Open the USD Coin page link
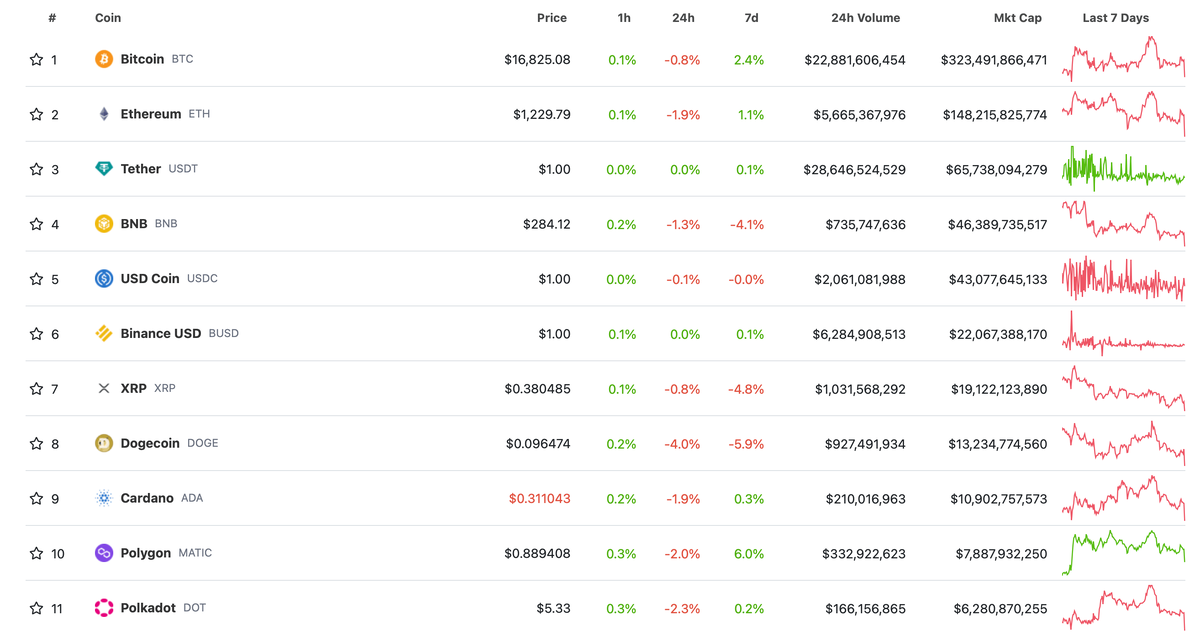The width and height of the screenshot is (1200, 632). (150, 279)
